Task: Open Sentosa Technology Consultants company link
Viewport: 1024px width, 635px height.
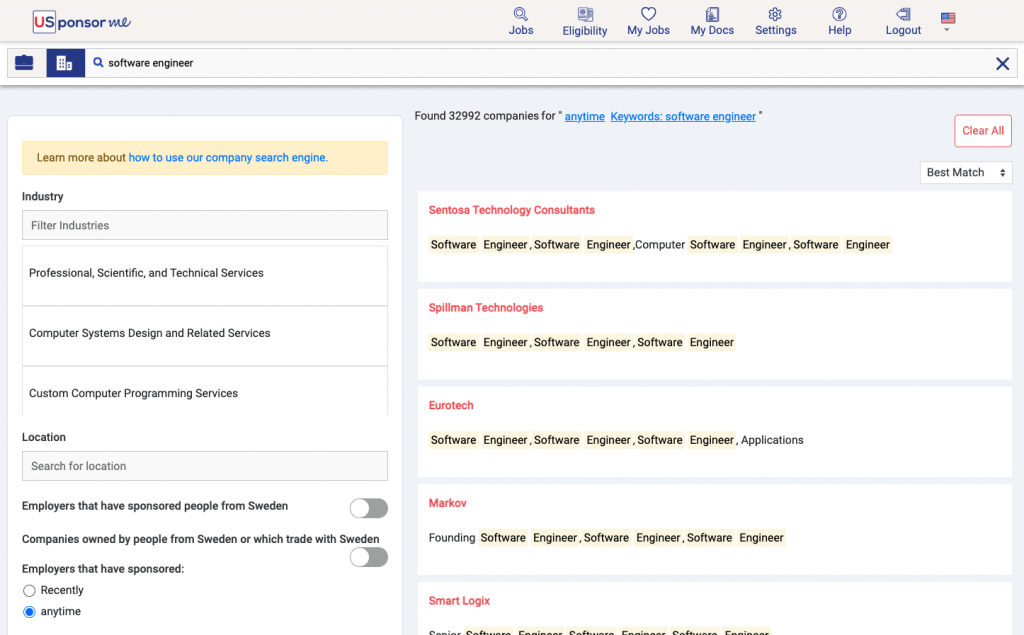Action: click(511, 210)
